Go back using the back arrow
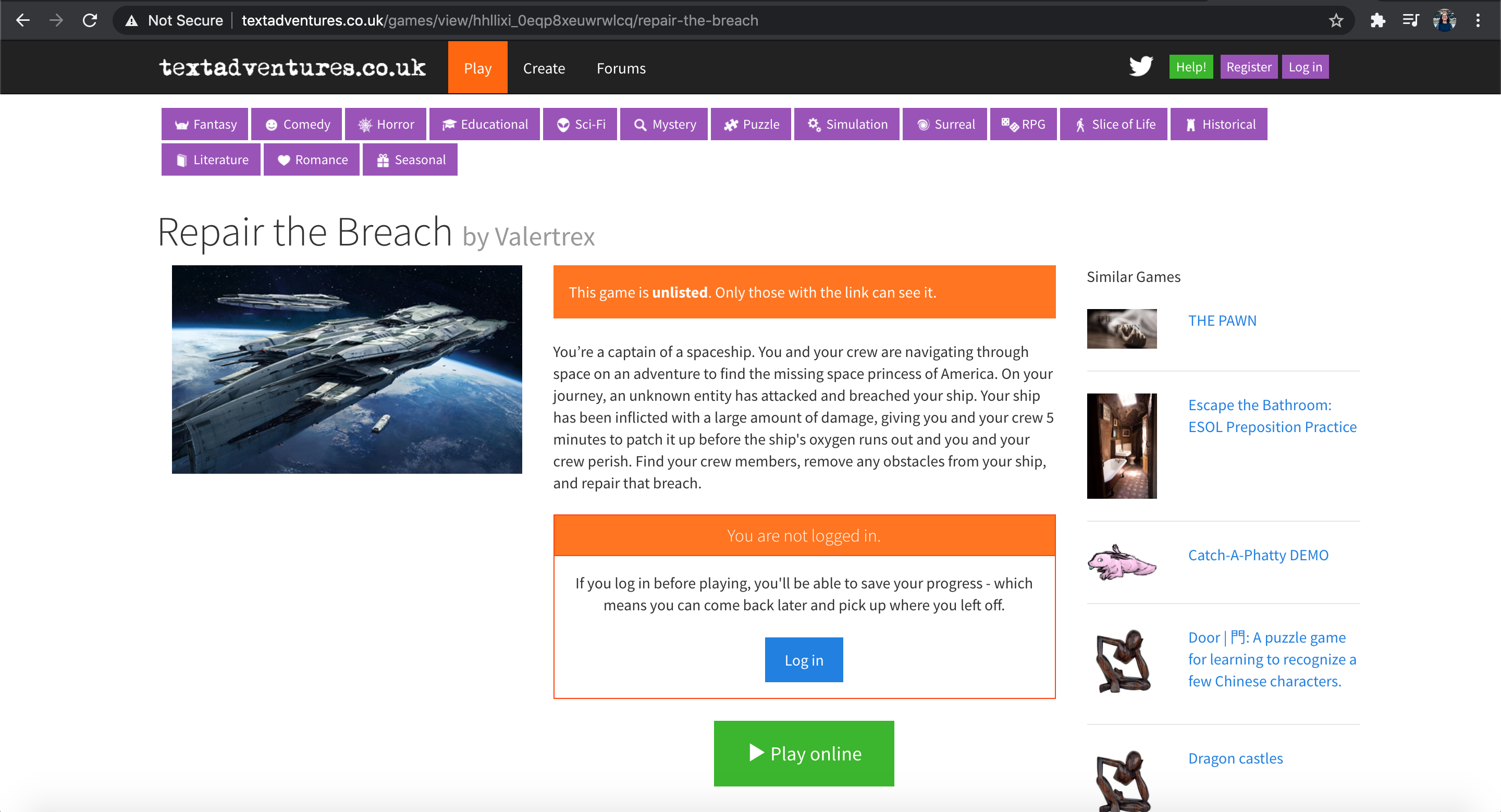The image size is (1501, 812). pos(23,20)
